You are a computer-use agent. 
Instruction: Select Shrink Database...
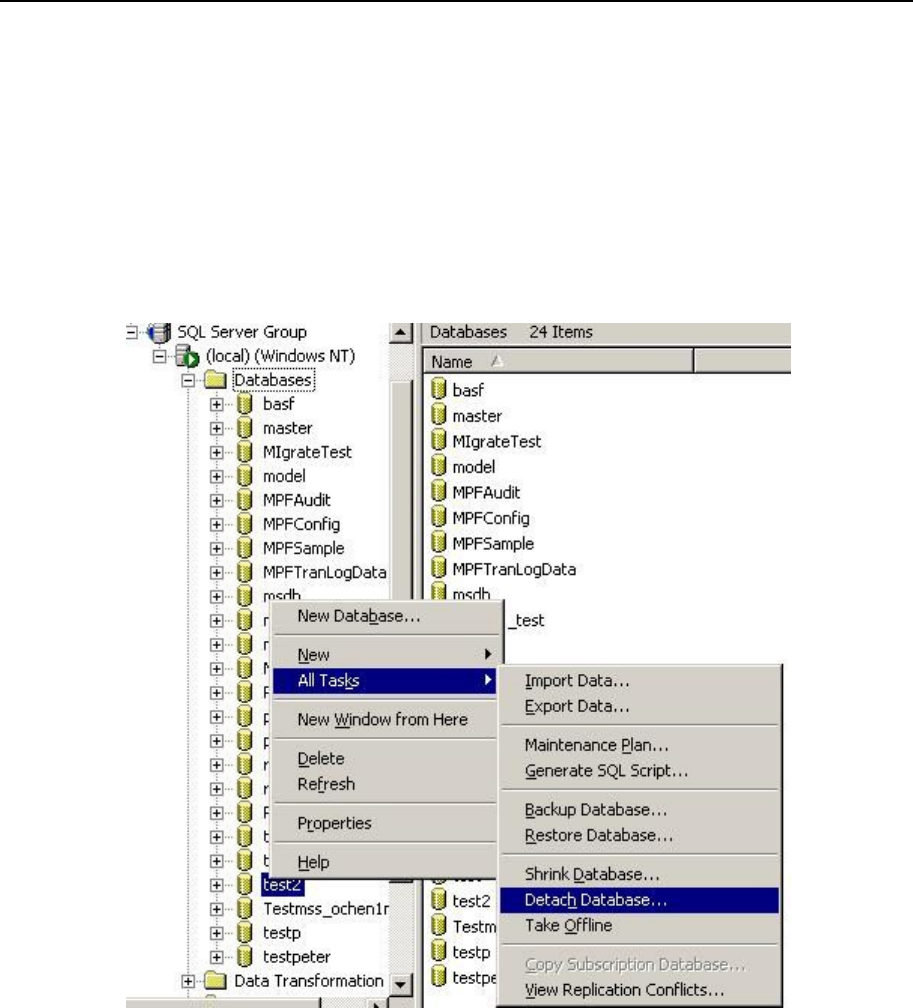pos(640,874)
